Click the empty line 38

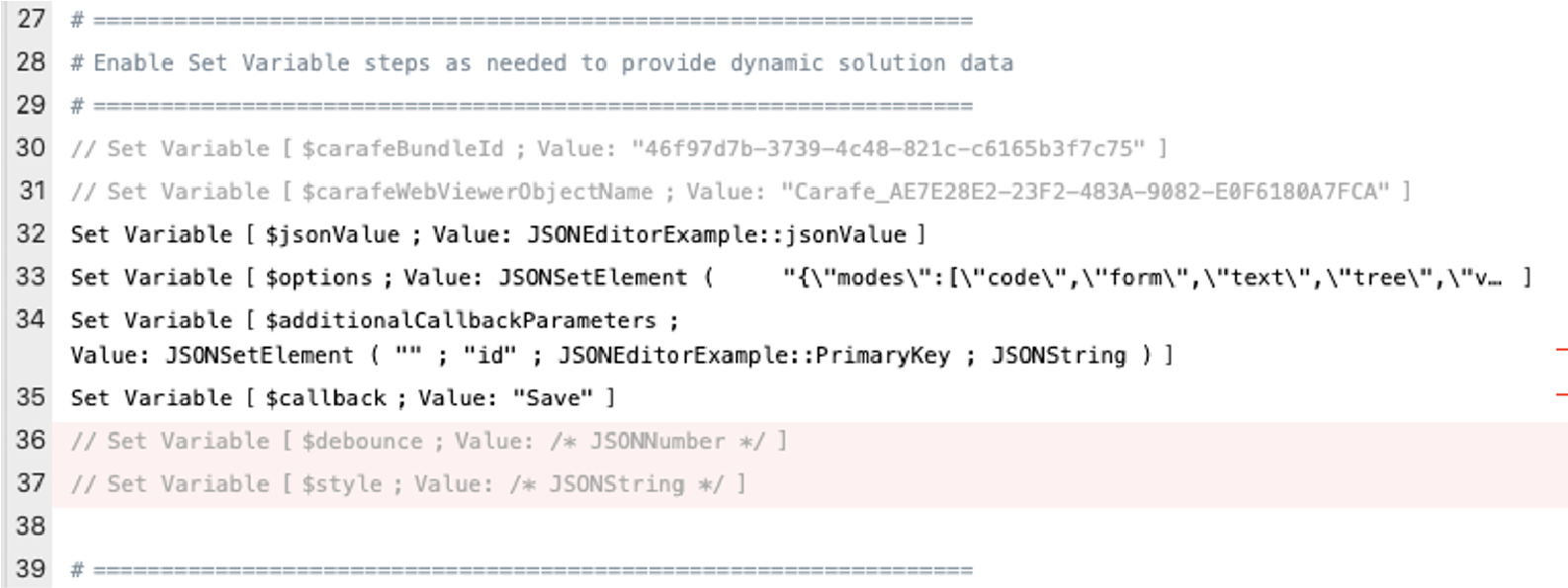pos(810,526)
